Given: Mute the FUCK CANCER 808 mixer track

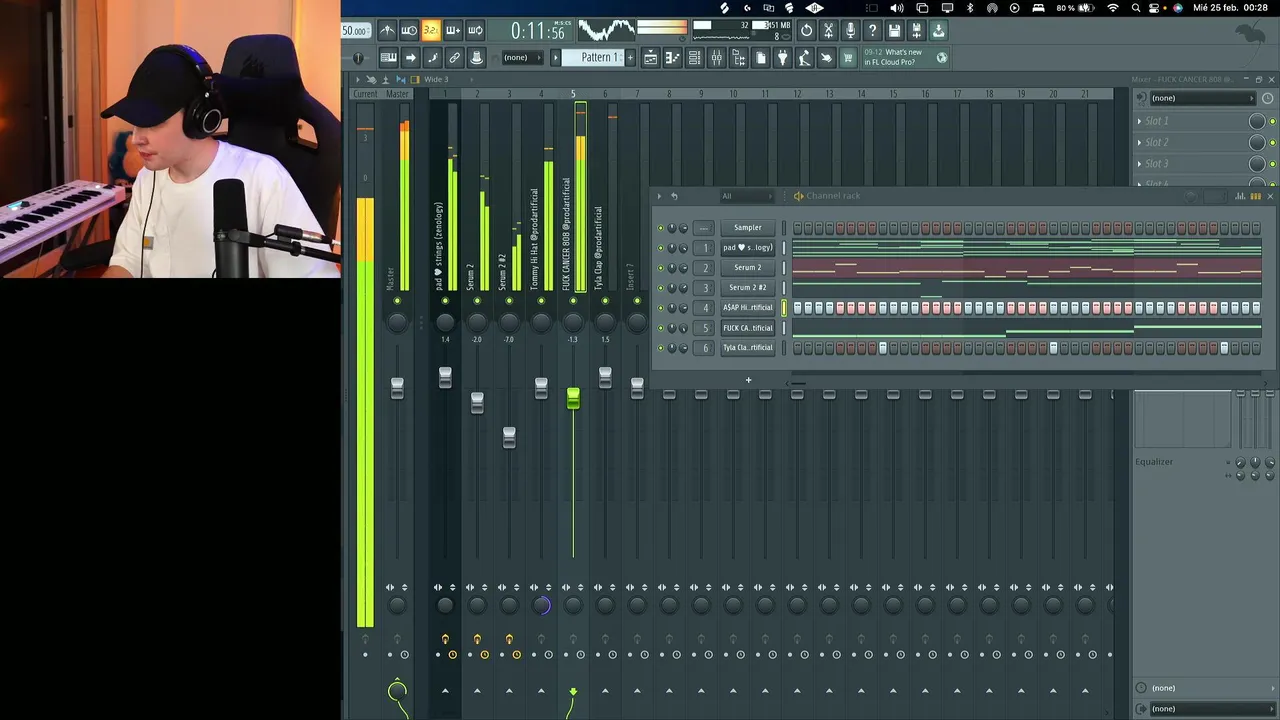Looking at the screenshot, I should 573,301.
